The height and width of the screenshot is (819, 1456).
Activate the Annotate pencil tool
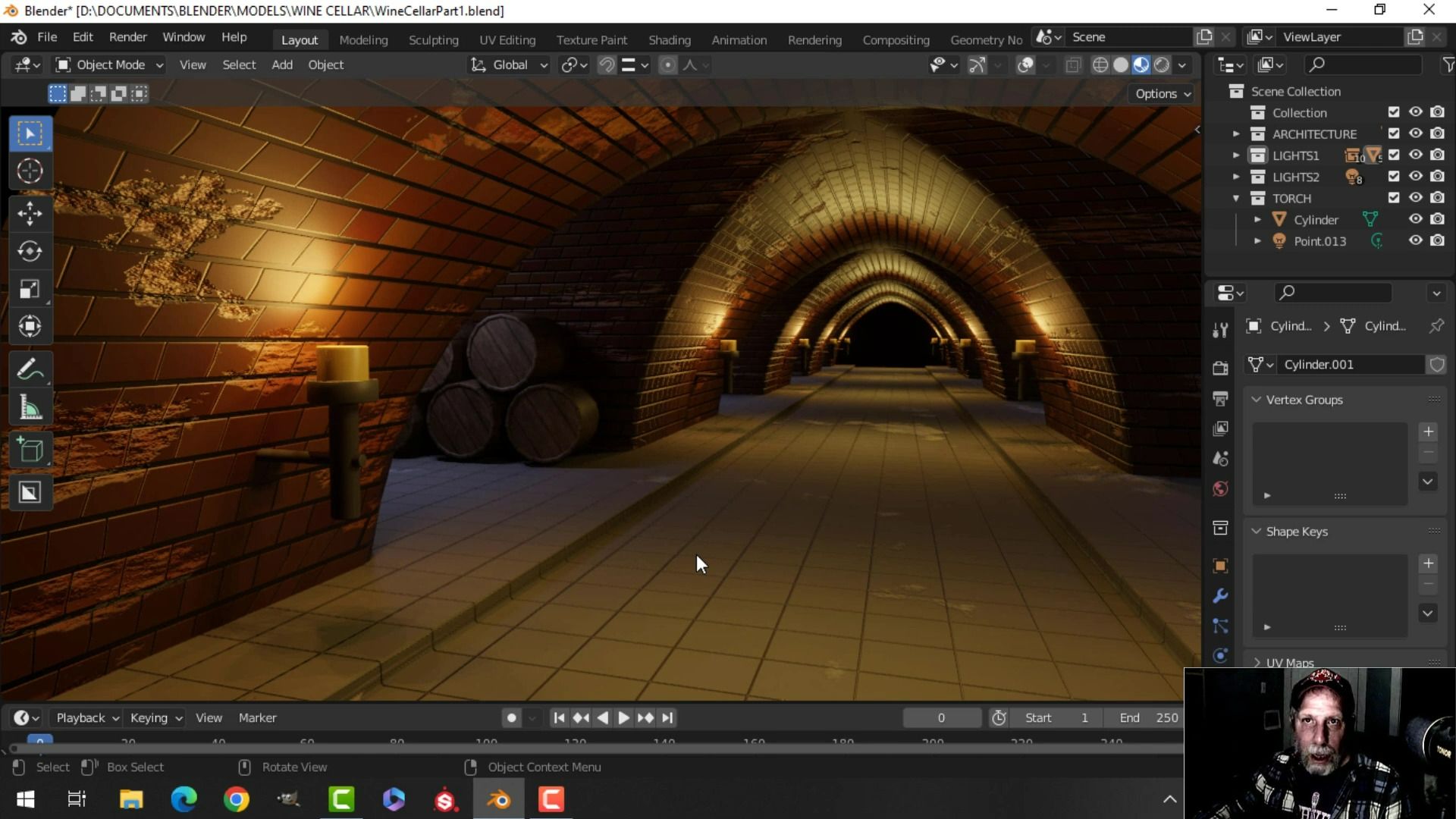pyautogui.click(x=30, y=369)
